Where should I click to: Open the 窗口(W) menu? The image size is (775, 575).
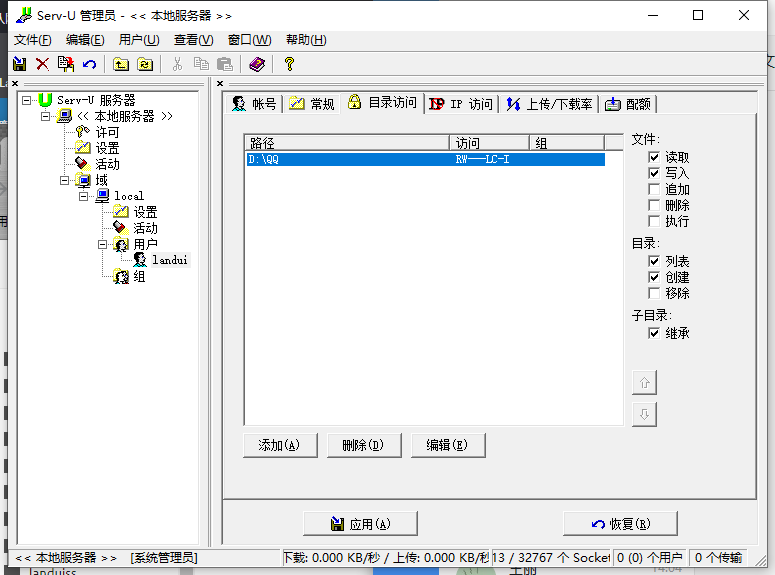249,40
